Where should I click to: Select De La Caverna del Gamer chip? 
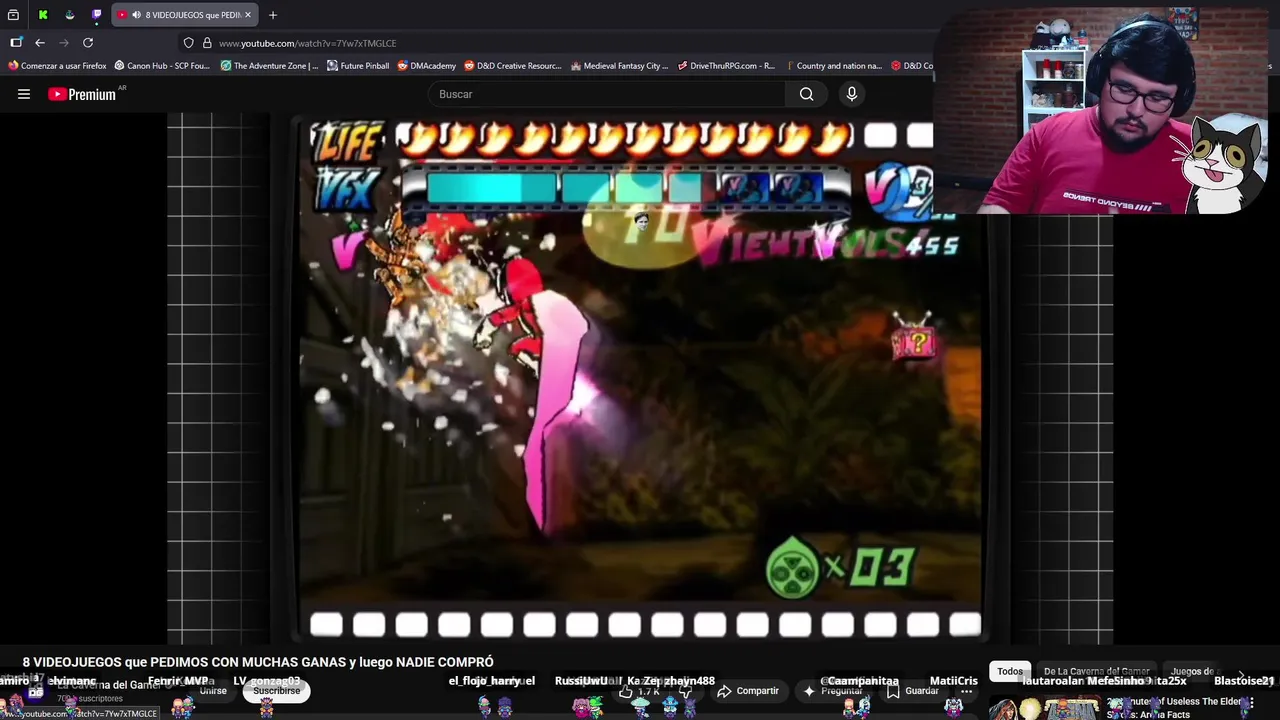pos(1096,672)
